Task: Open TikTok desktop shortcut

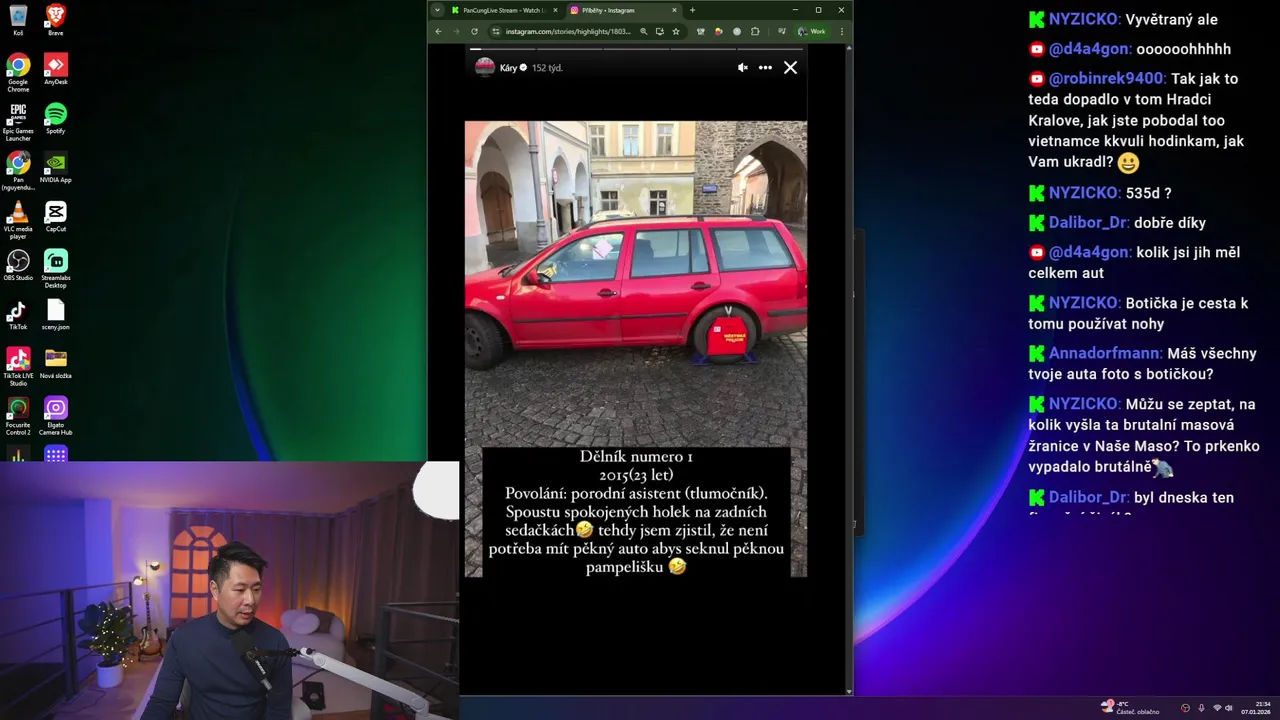Action: [x=18, y=314]
